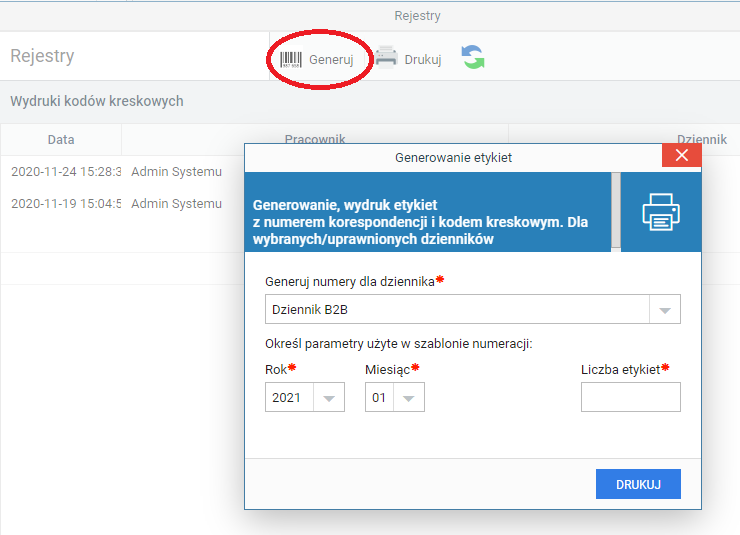Click the Pracownik column header
The image size is (740, 535).
[x=315, y=140]
